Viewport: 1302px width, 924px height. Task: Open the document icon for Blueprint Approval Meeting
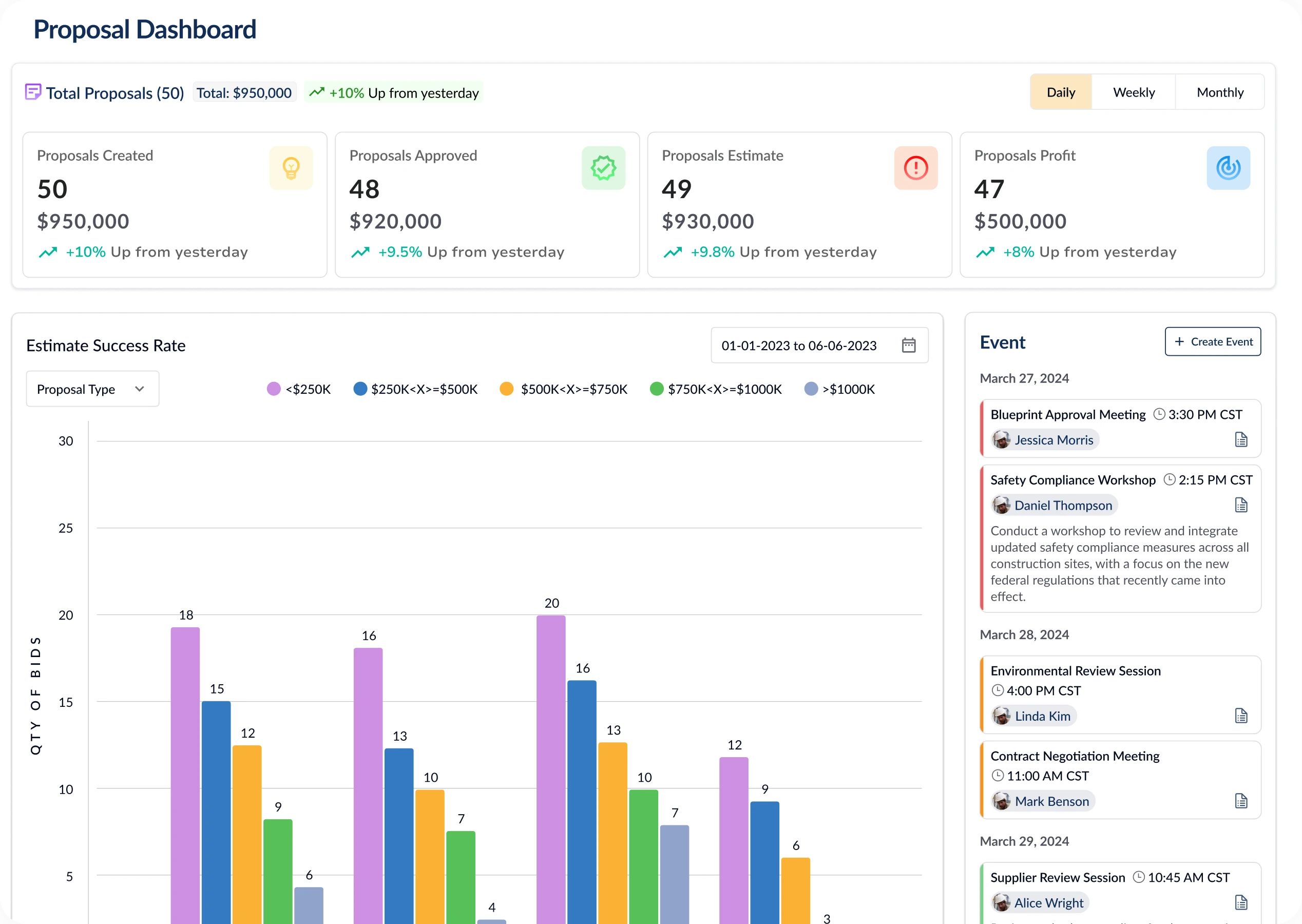coord(1242,439)
